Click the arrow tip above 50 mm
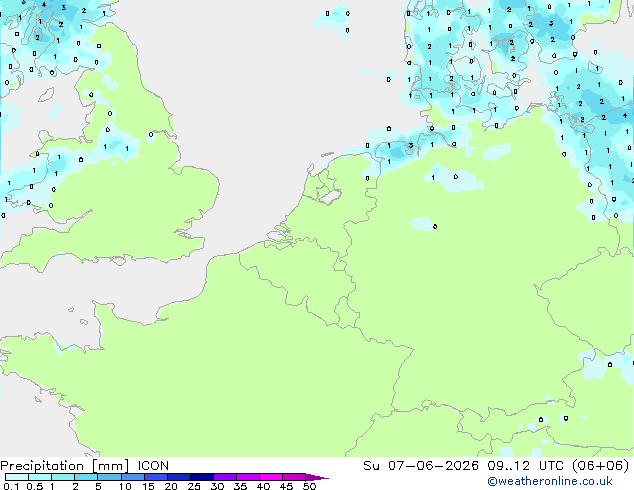Viewport: 634px width, 490px height. (x=317, y=477)
